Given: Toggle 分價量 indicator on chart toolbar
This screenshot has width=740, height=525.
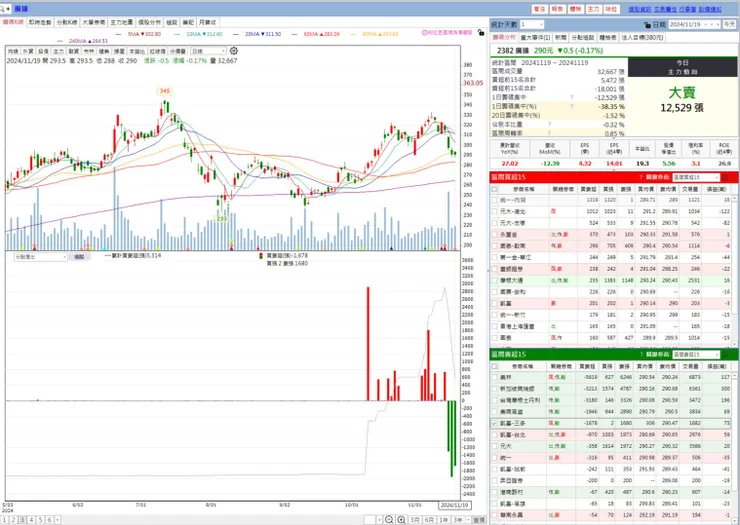Looking at the screenshot, I should click(x=178, y=51).
